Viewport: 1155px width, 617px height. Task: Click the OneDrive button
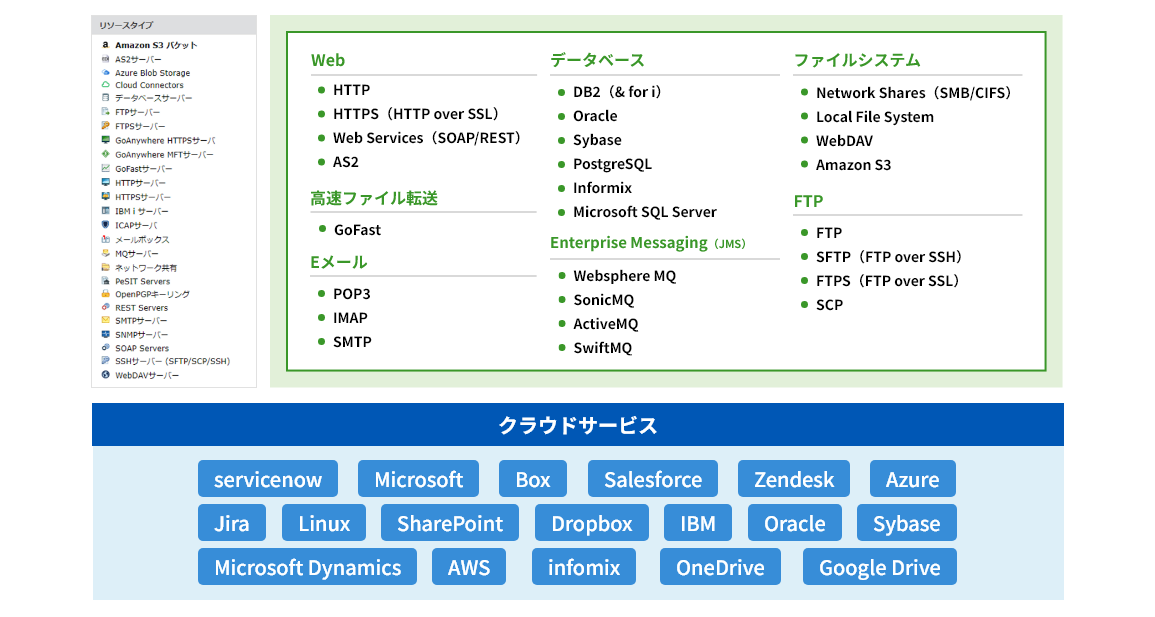pyautogui.click(x=720, y=567)
